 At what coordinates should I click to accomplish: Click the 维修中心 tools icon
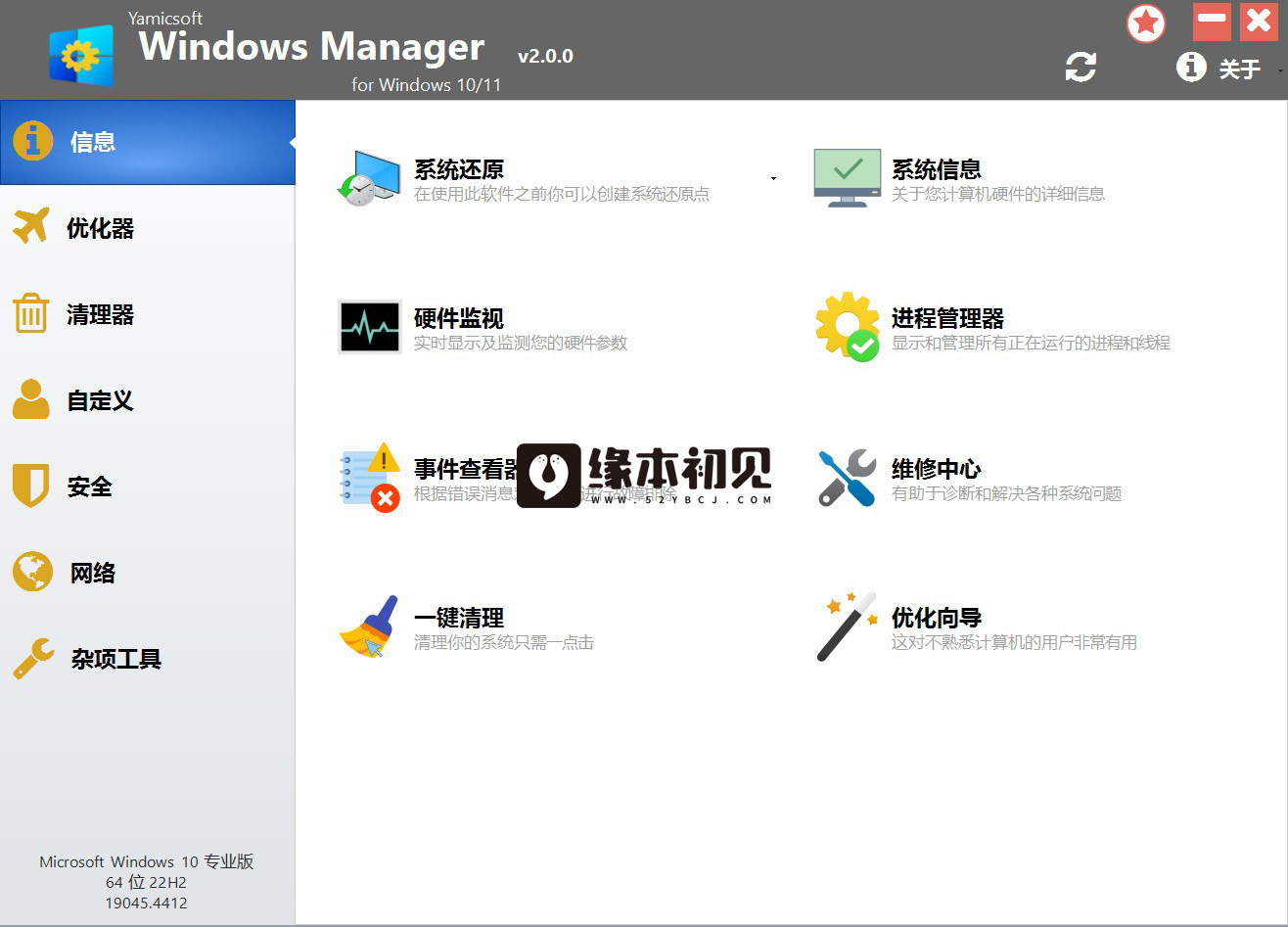[848, 477]
